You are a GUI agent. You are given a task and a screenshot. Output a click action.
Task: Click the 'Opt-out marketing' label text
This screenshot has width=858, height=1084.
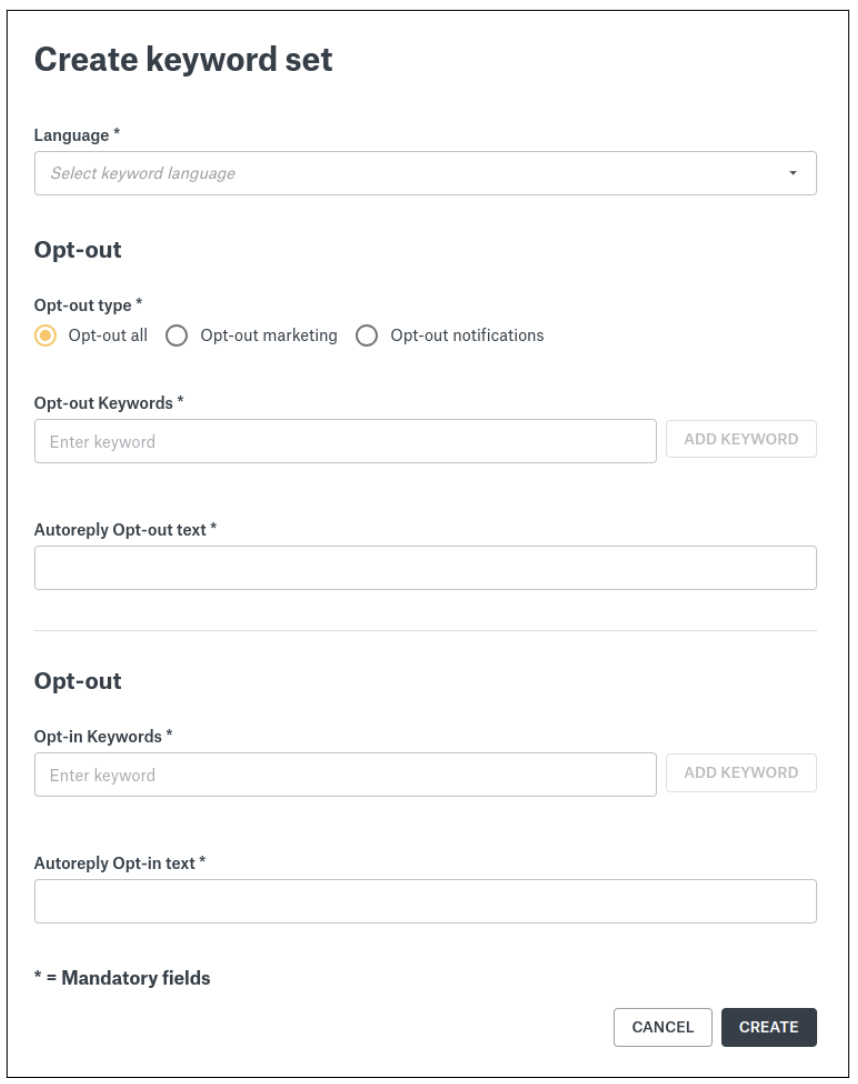[269, 336]
